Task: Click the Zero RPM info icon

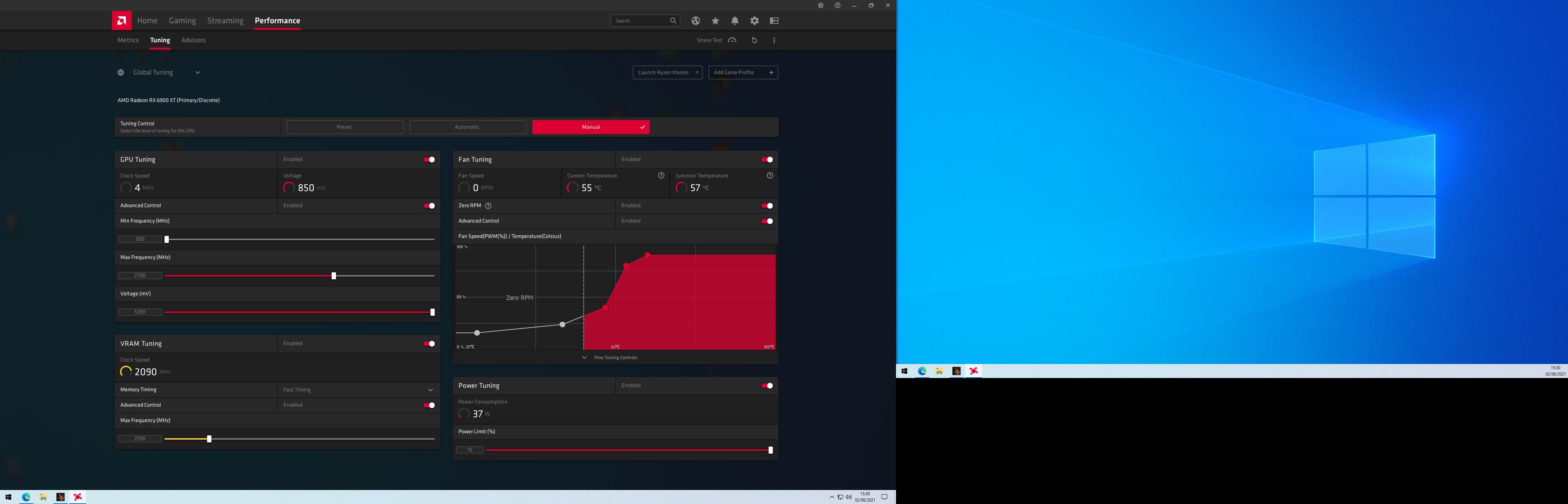Action: 488,206
